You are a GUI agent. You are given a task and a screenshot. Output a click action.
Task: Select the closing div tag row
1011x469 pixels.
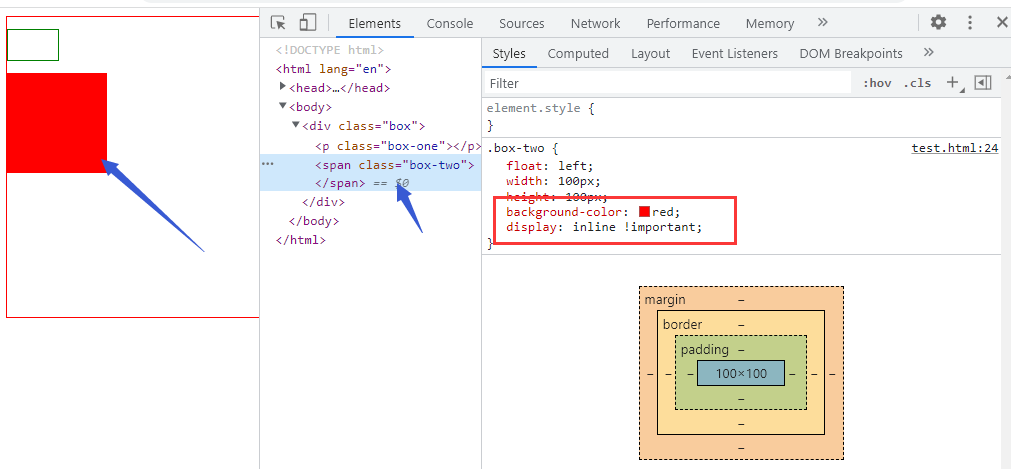point(323,202)
